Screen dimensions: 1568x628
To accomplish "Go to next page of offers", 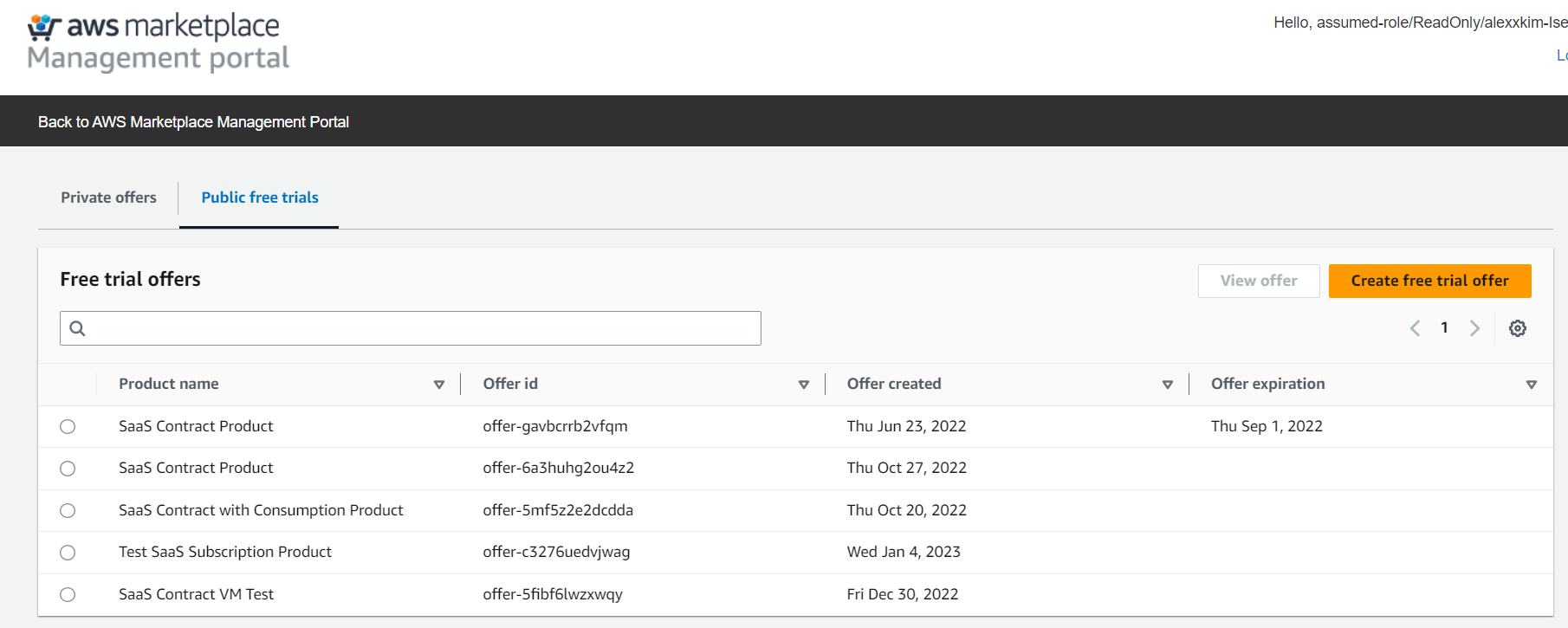I will [x=1474, y=328].
